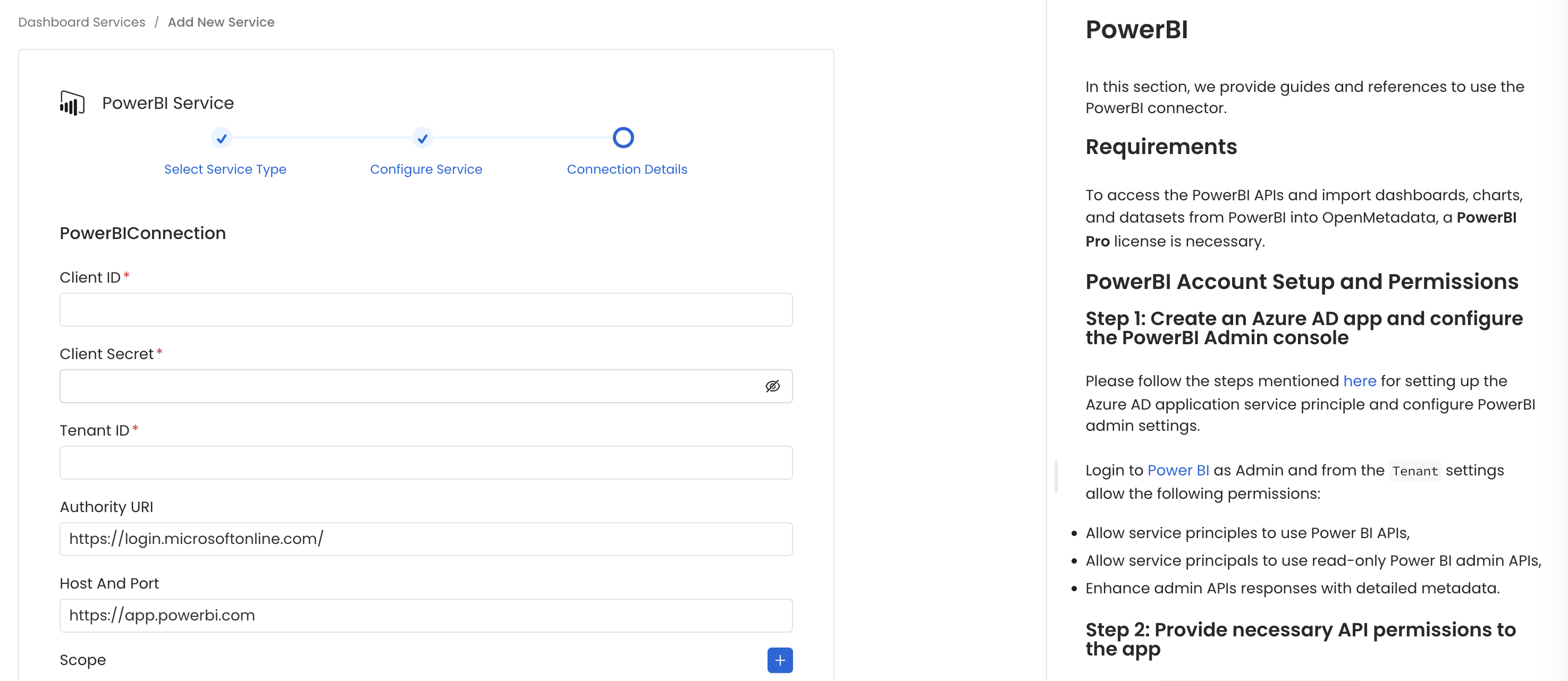Screen dimensions: 1568x681
Task: Focus the Client ID input field
Action: 426,310
